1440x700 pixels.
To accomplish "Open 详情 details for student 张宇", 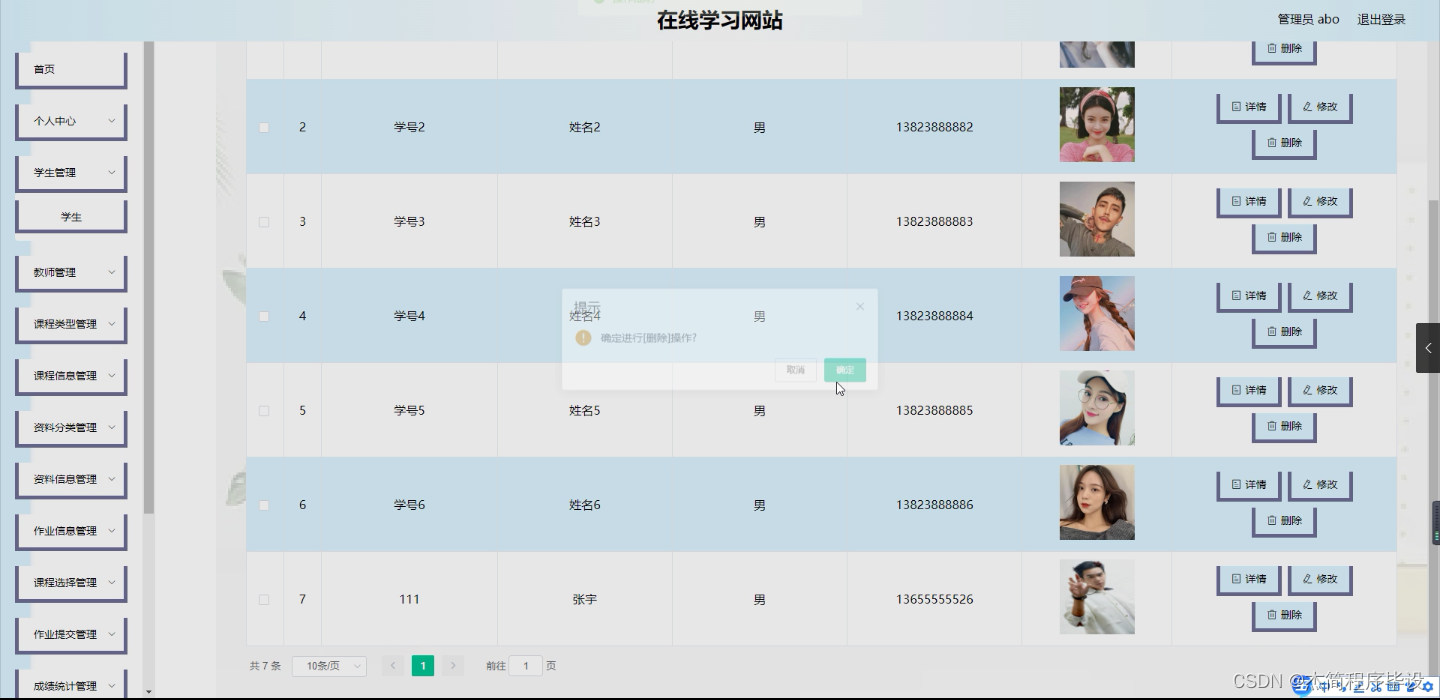I will coord(1248,578).
